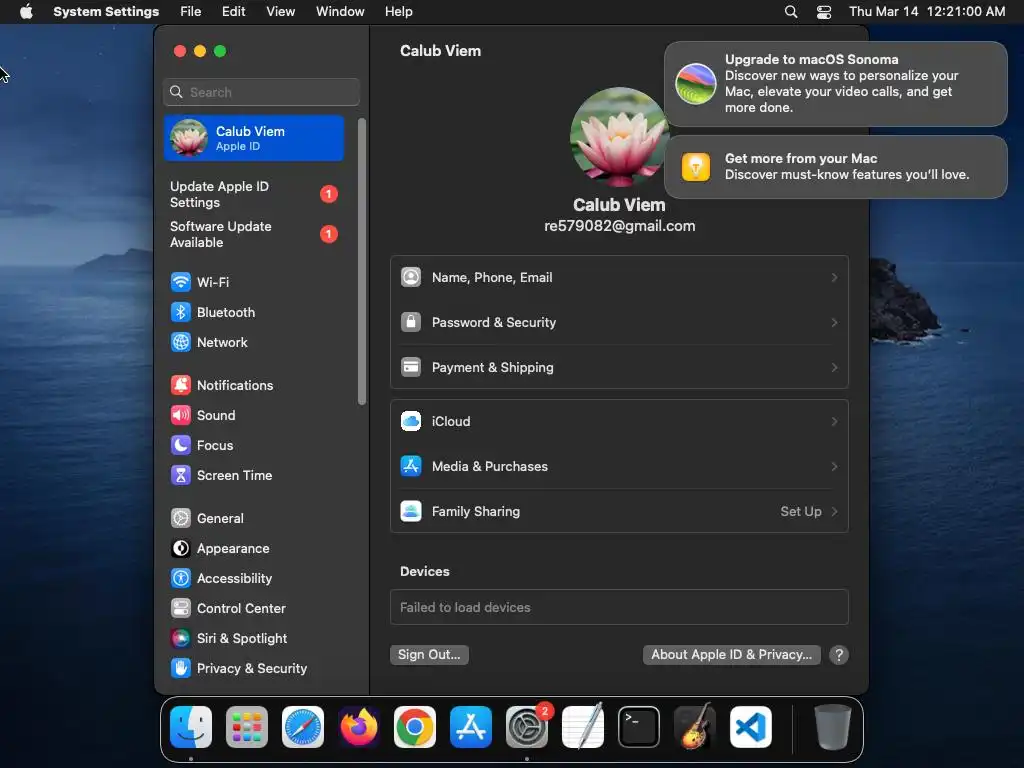The width and height of the screenshot is (1024, 768).
Task: Open Spotlight search in menu bar
Action: (x=791, y=12)
